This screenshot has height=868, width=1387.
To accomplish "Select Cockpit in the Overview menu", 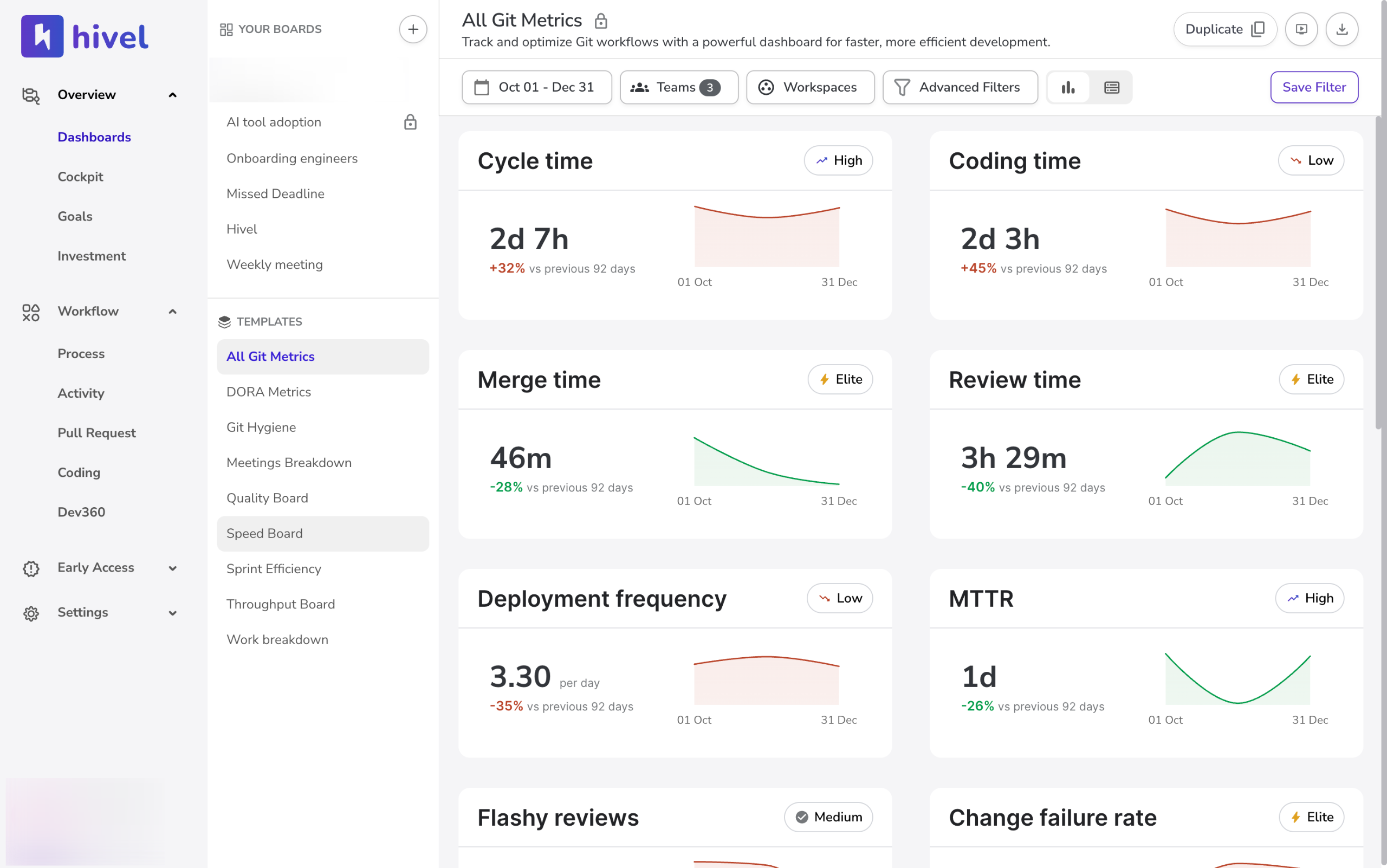I will [x=80, y=177].
